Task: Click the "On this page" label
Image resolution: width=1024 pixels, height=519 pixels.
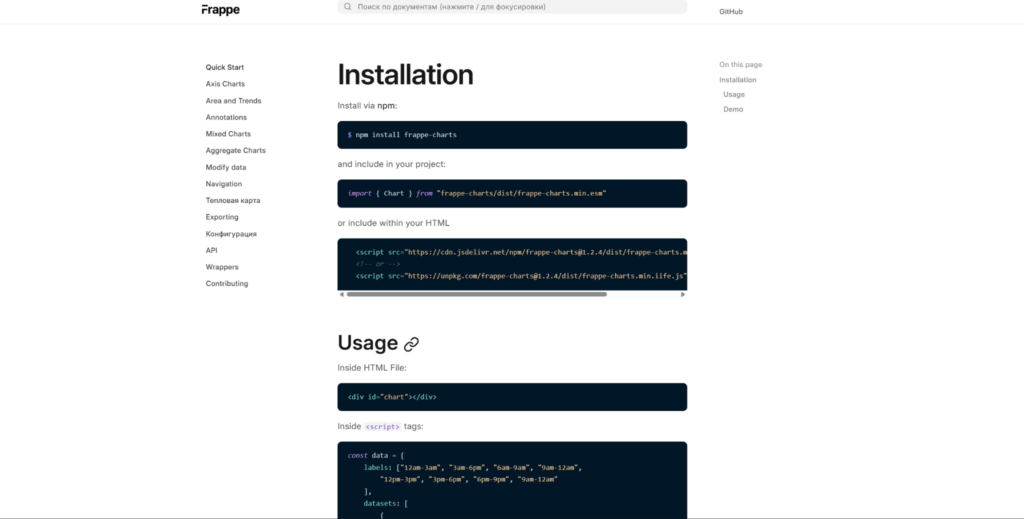Action: point(741,65)
